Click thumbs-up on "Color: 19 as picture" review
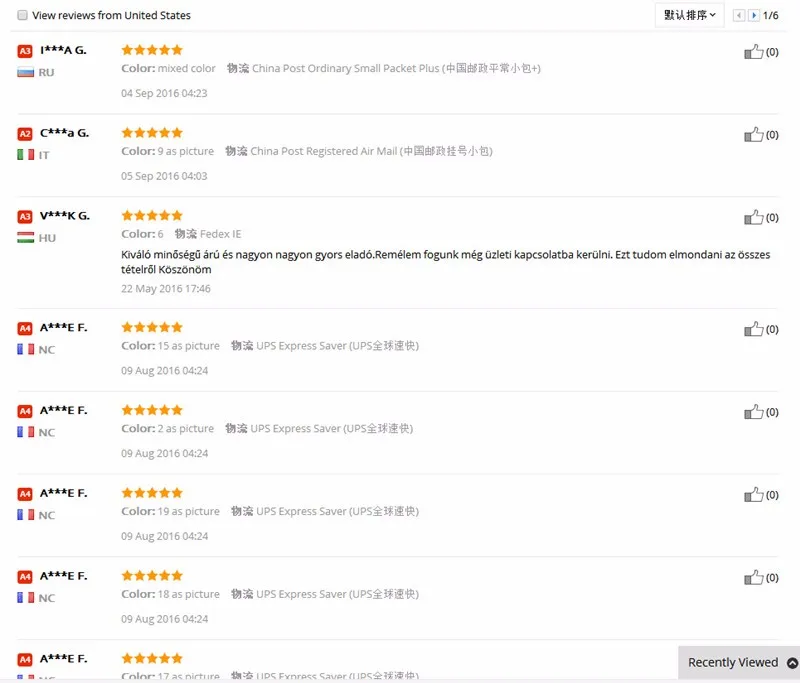This screenshot has width=800, height=683. click(x=753, y=494)
